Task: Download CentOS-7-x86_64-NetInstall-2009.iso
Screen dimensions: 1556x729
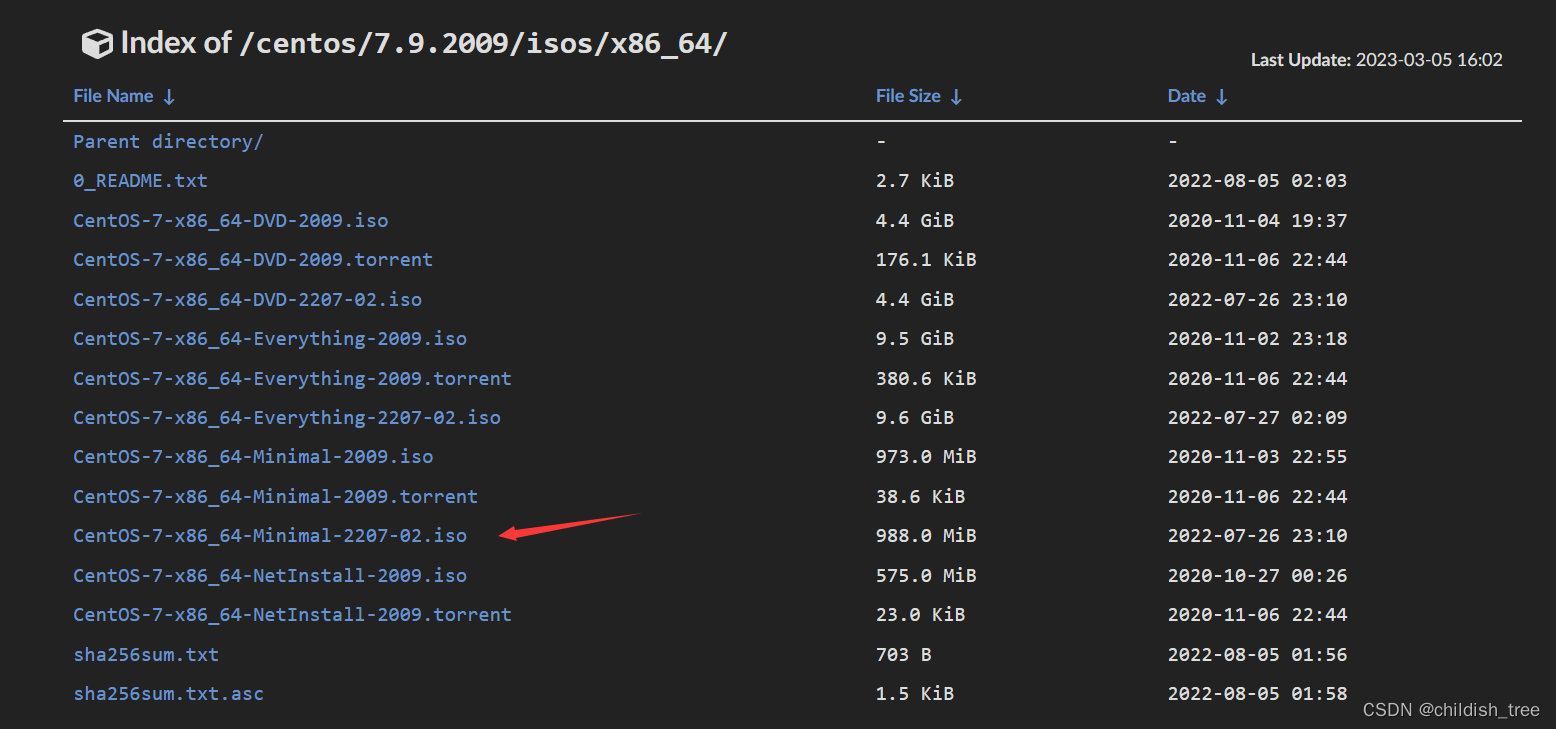Action: [270, 575]
